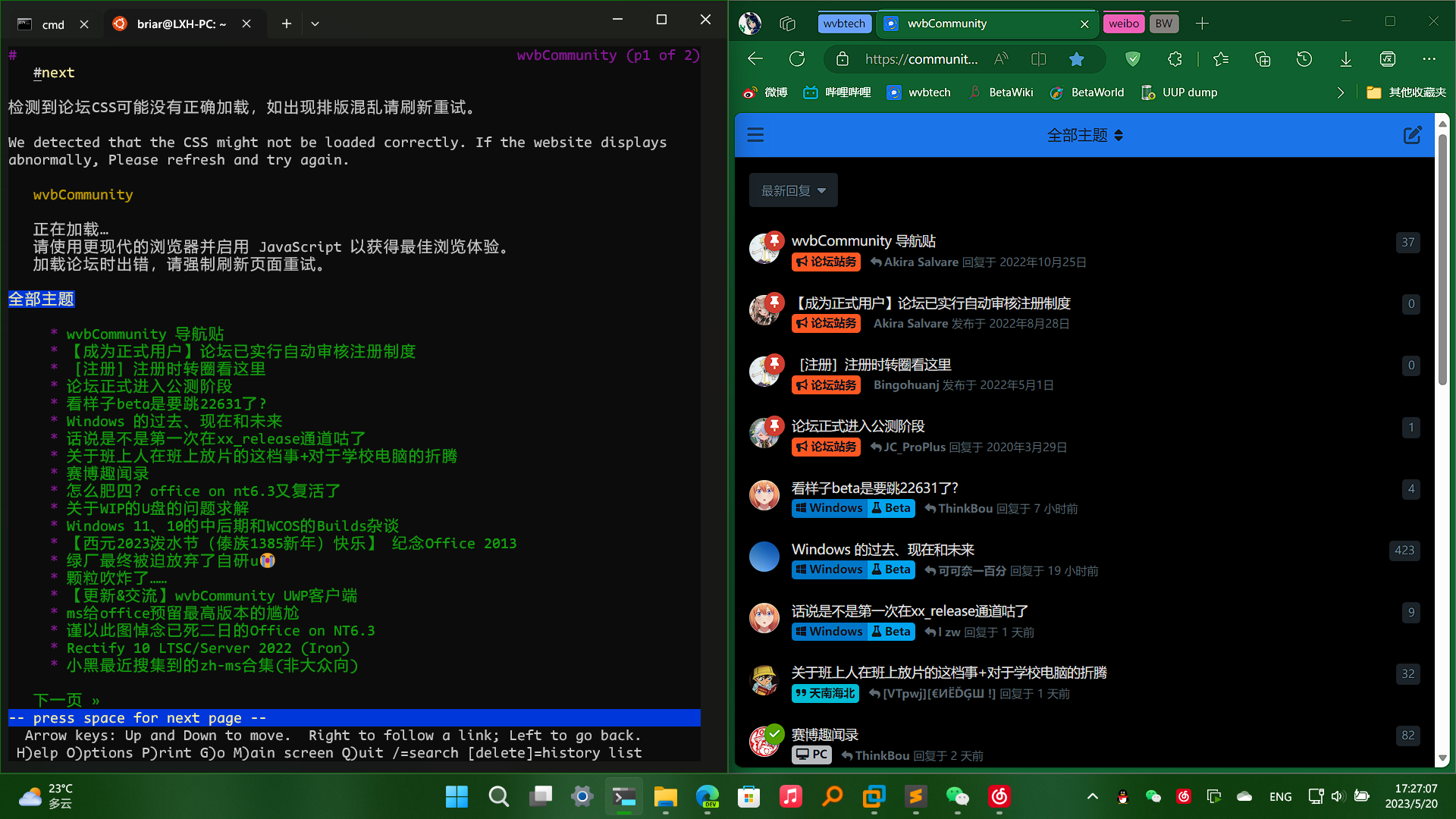This screenshot has width=1456, height=819.
Task: Open WeChat from the taskbar
Action: pyautogui.click(x=957, y=797)
